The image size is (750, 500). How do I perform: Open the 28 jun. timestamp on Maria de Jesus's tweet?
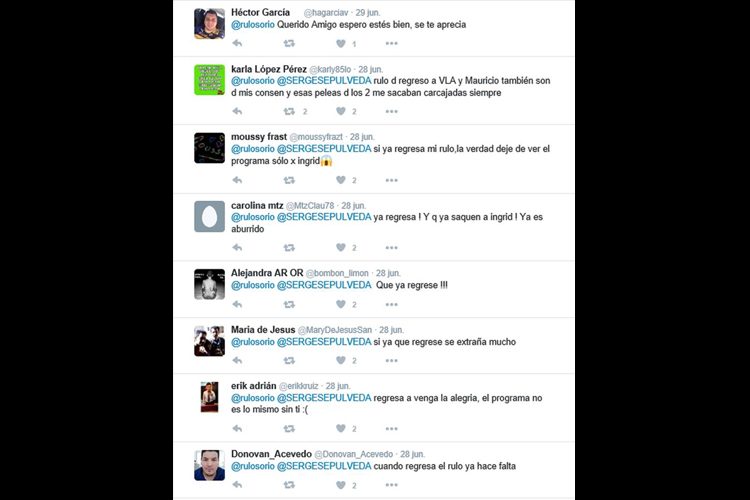click(x=391, y=330)
